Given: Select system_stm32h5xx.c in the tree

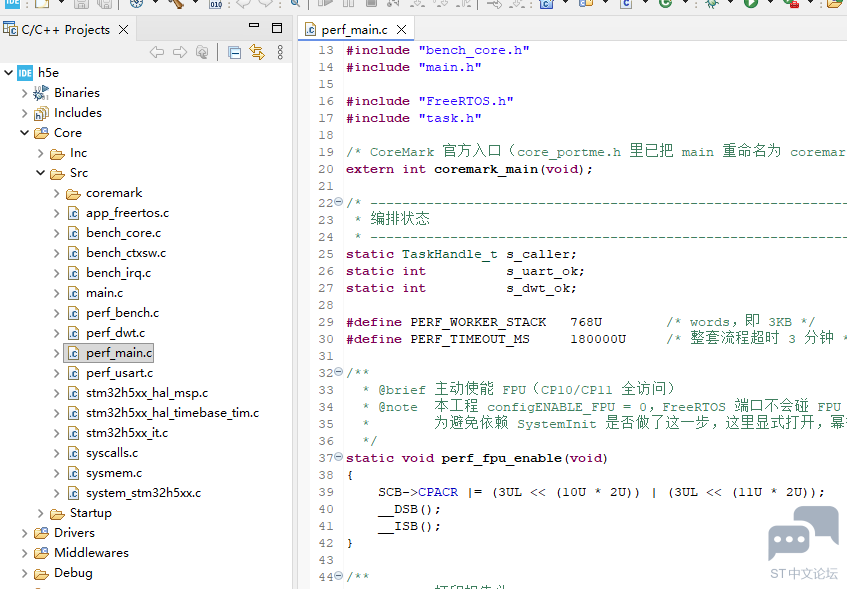Looking at the screenshot, I should click(x=143, y=493).
